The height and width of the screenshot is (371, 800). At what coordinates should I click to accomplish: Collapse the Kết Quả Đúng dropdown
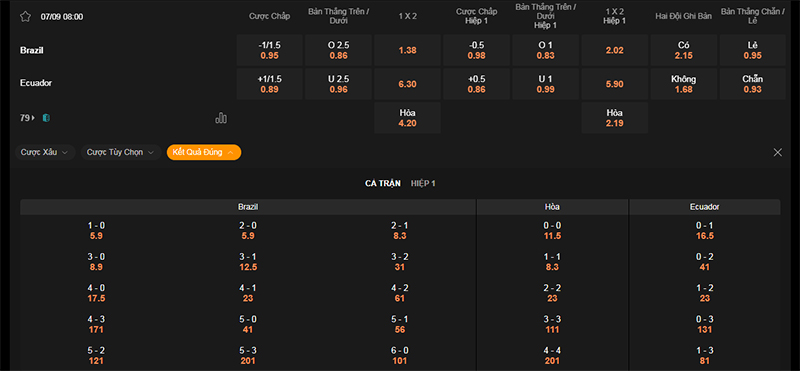coord(204,152)
